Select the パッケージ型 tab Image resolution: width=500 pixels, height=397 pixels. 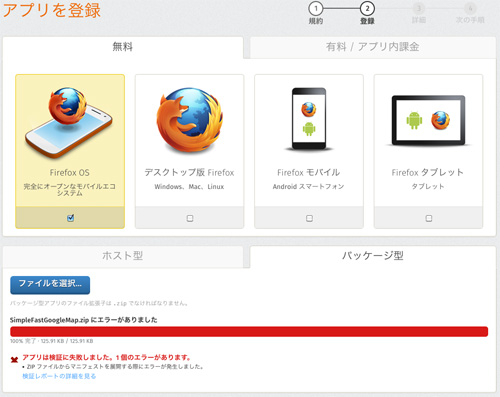click(373, 256)
